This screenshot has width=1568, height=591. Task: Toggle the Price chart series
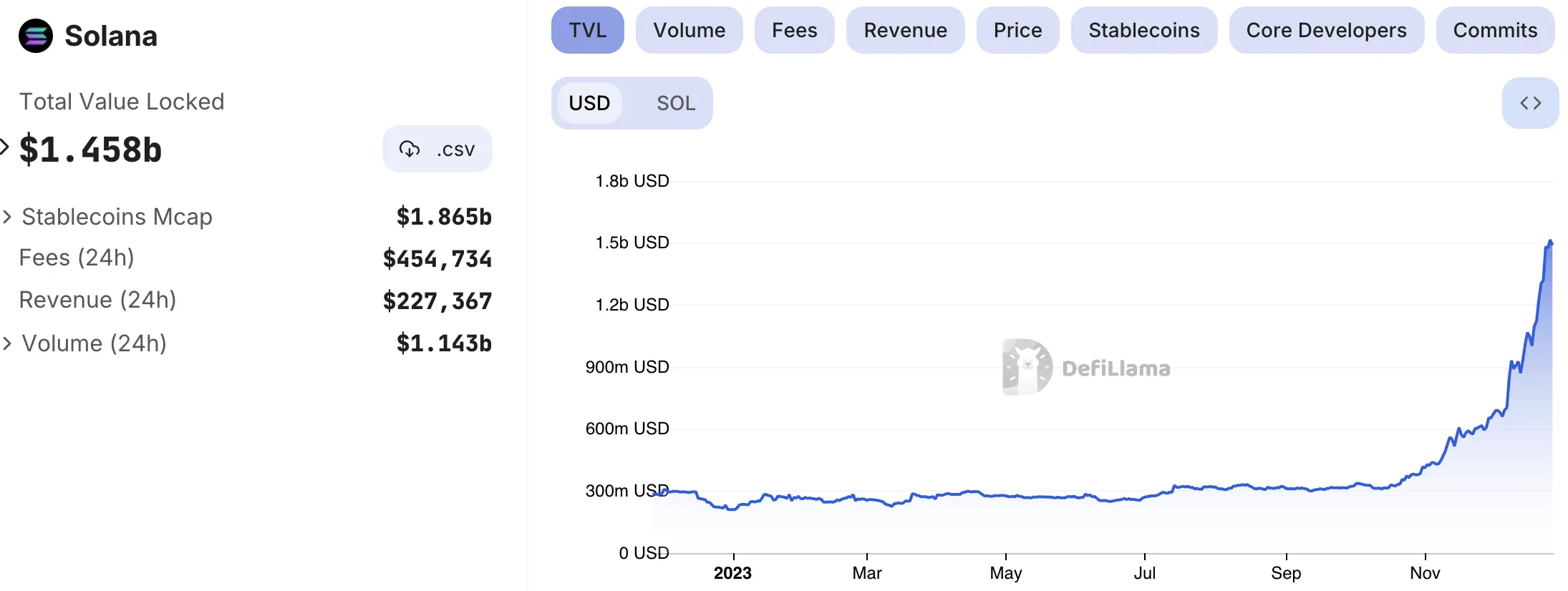[x=1018, y=30]
